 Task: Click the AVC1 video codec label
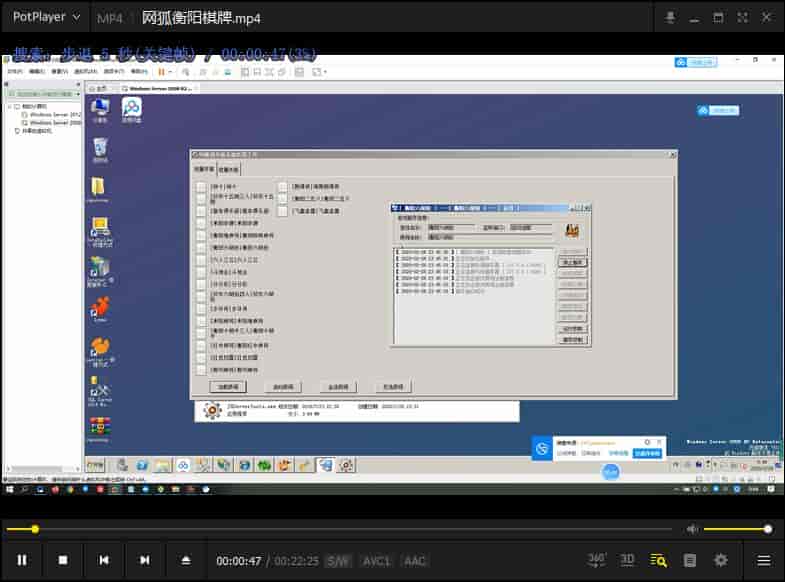pos(376,561)
